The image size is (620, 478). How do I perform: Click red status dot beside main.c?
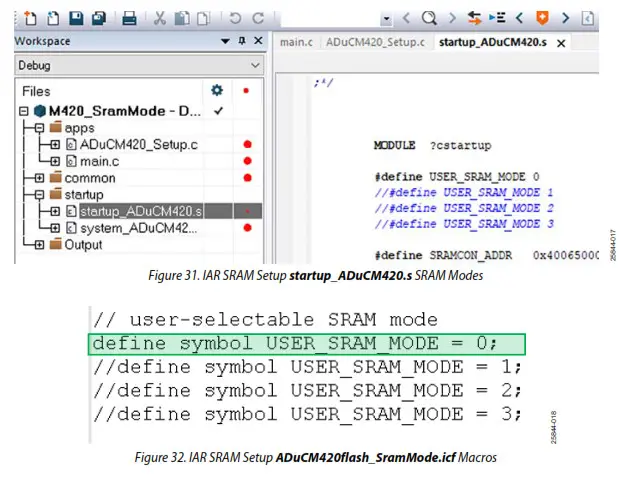[248, 161]
